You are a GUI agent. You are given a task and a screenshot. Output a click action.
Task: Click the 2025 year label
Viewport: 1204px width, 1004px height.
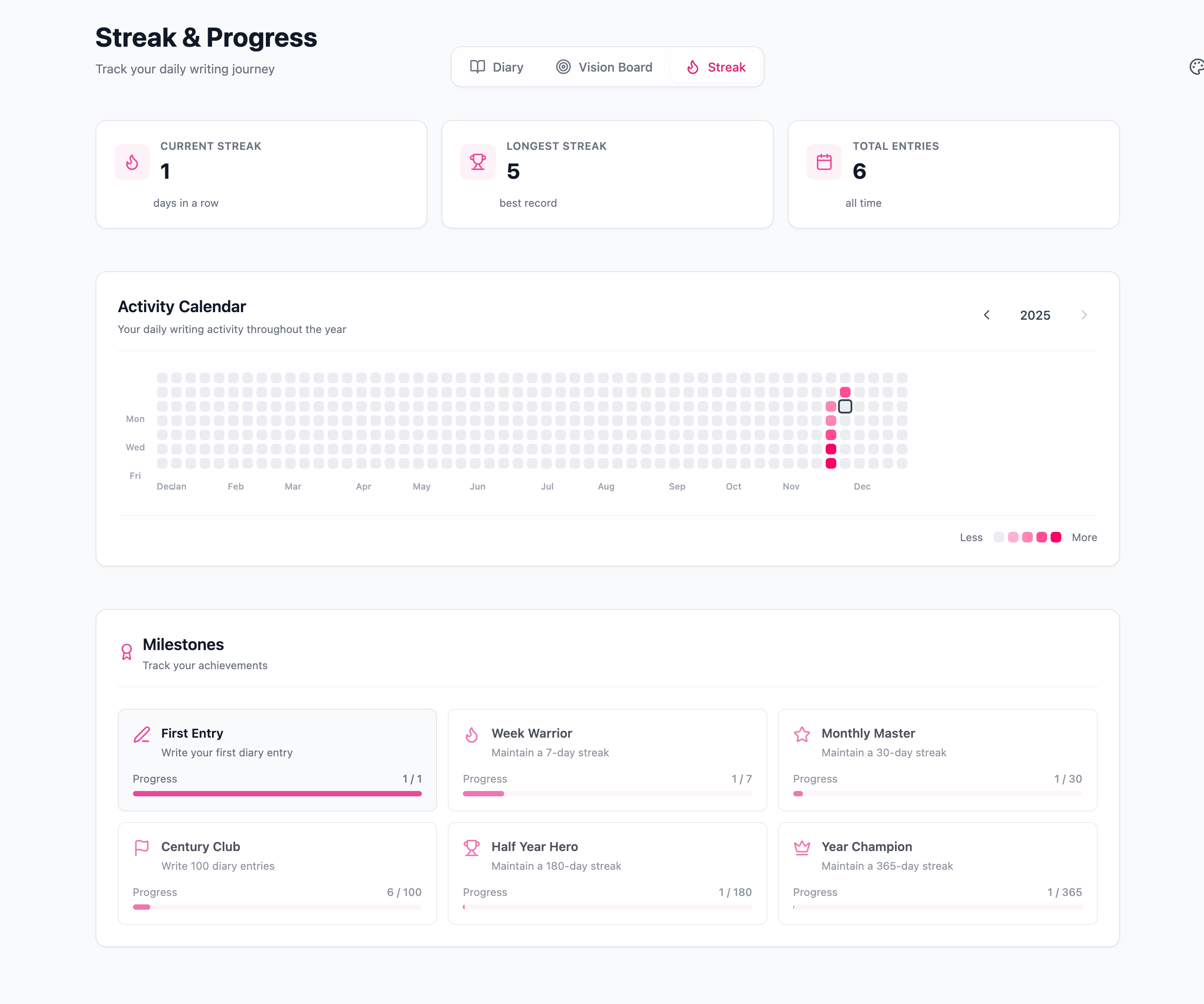[1035, 315]
